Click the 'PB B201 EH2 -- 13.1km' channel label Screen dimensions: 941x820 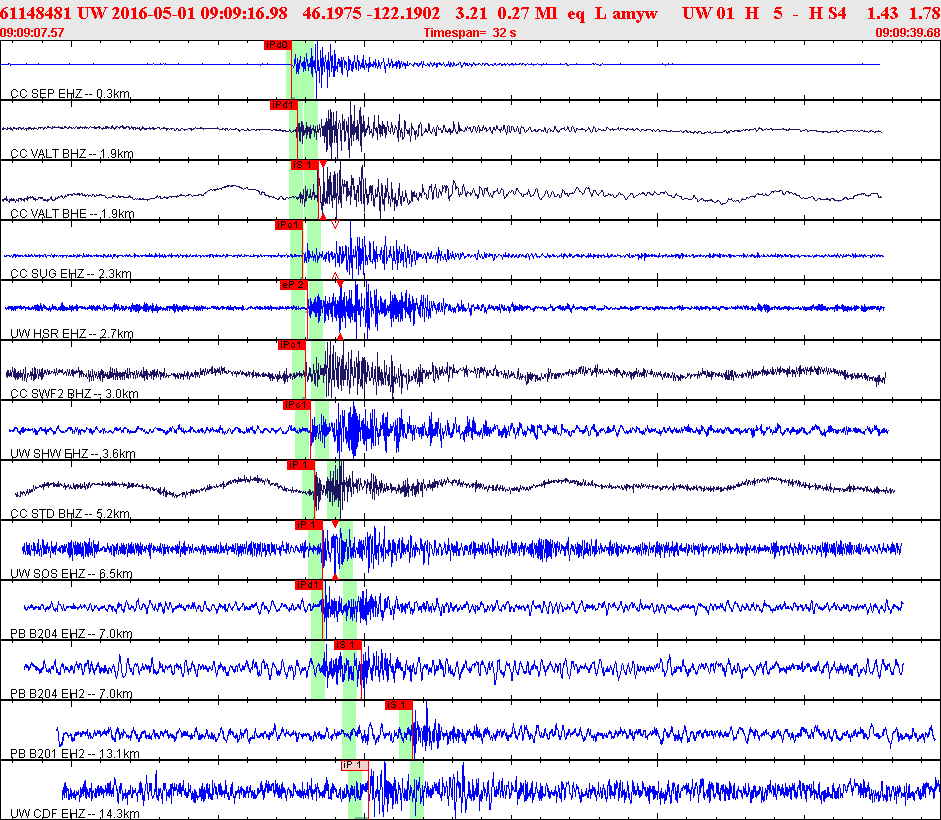coord(75,754)
